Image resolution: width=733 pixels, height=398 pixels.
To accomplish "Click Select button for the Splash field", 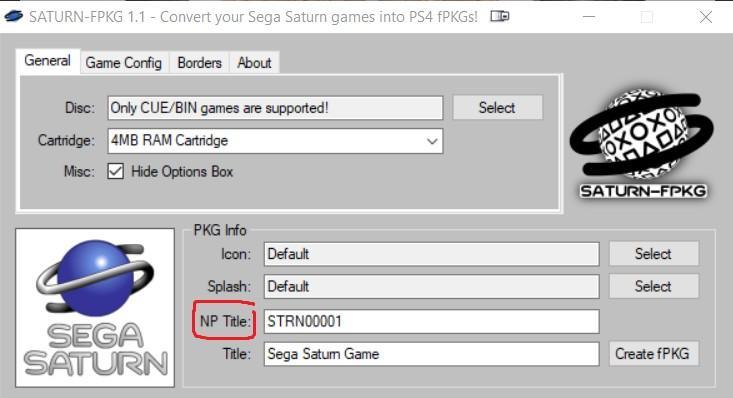I will click(x=654, y=286).
